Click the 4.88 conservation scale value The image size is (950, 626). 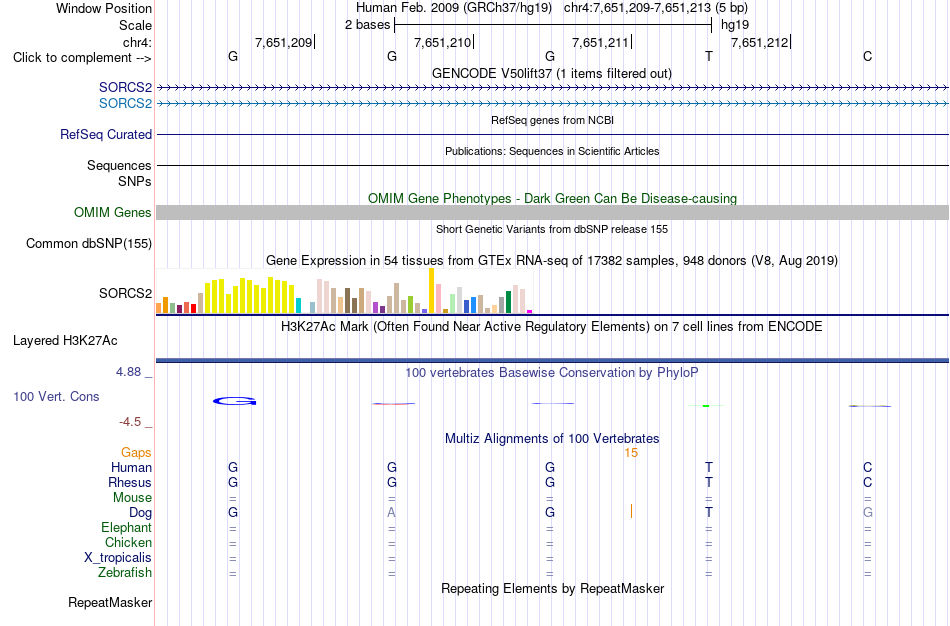(x=128, y=372)
